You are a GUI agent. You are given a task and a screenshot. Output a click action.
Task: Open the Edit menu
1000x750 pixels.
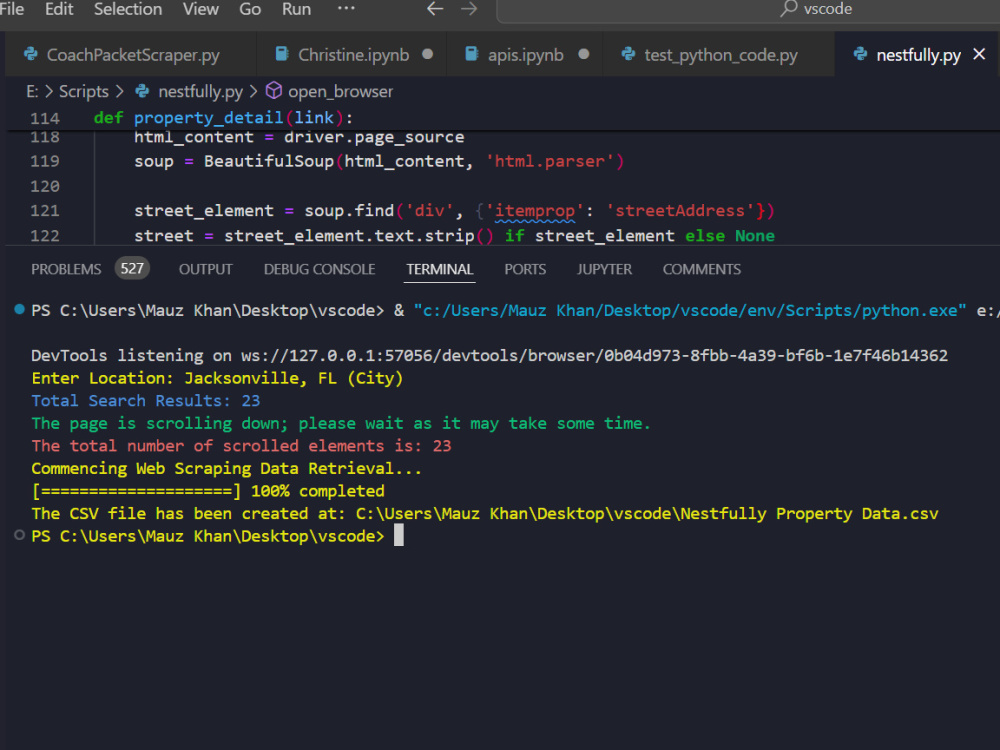tap(59, 9)
